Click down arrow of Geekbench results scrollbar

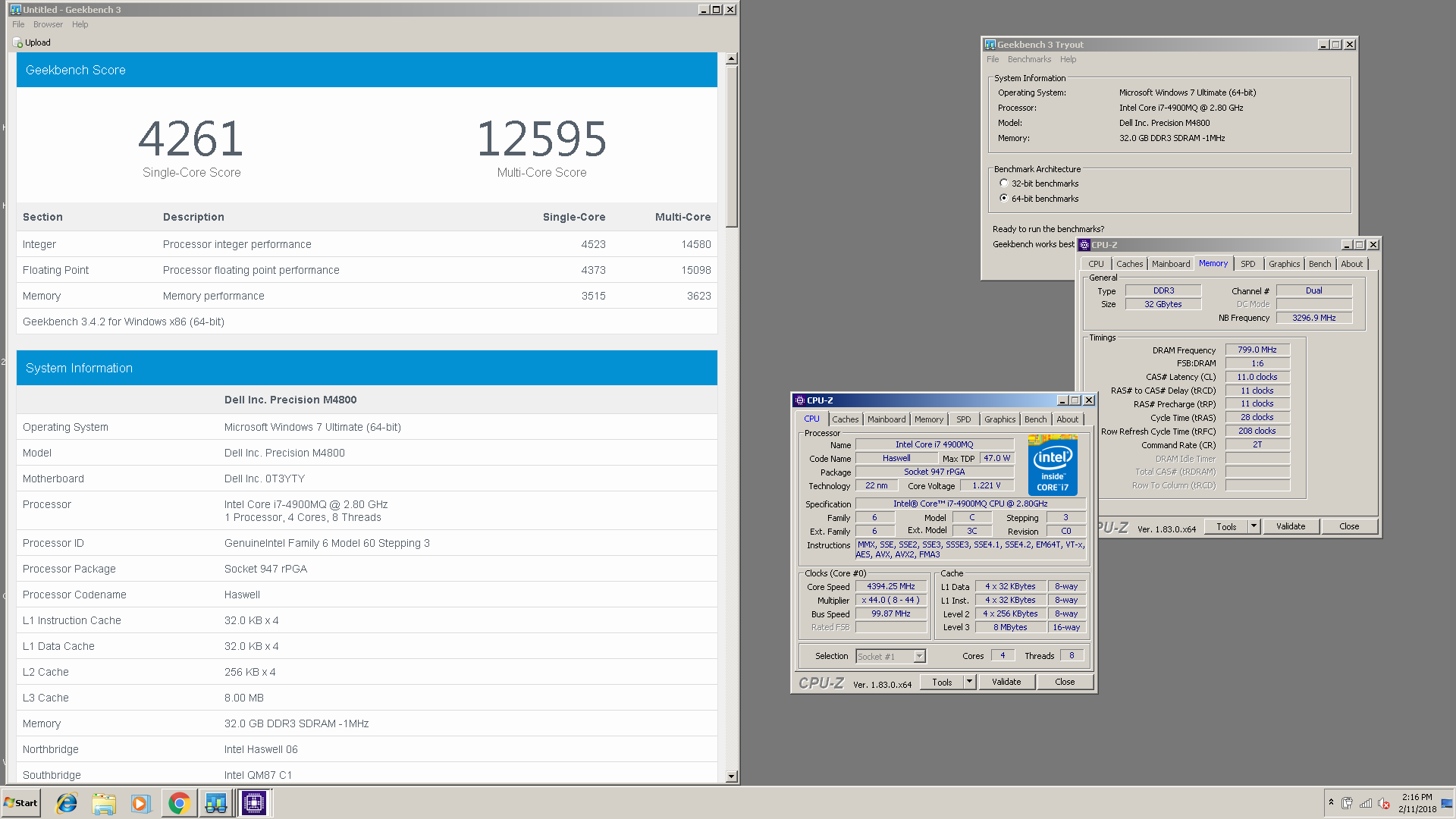tap(731, 776)
